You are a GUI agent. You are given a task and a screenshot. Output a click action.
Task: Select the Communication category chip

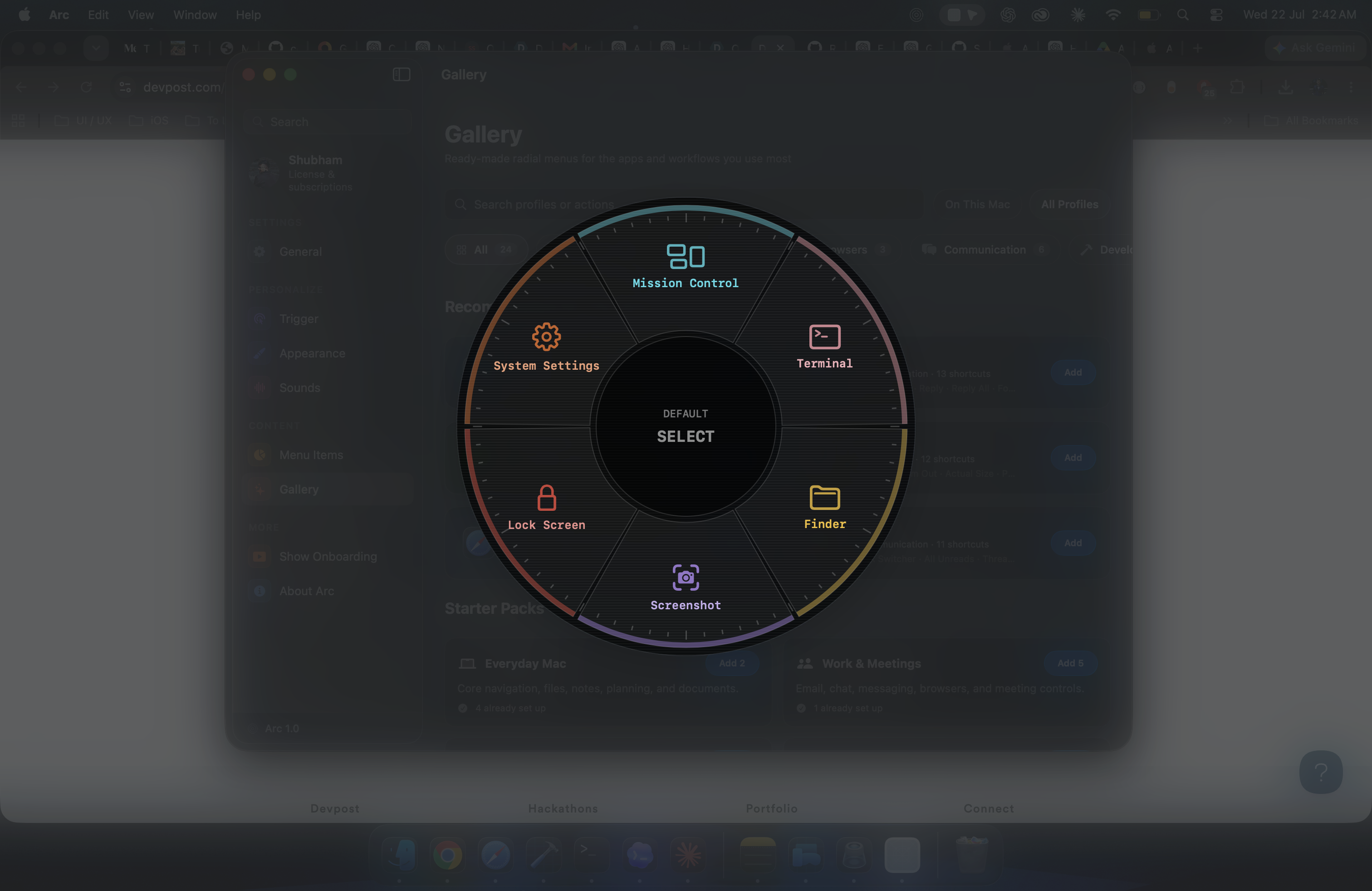[x=985, y=250]
